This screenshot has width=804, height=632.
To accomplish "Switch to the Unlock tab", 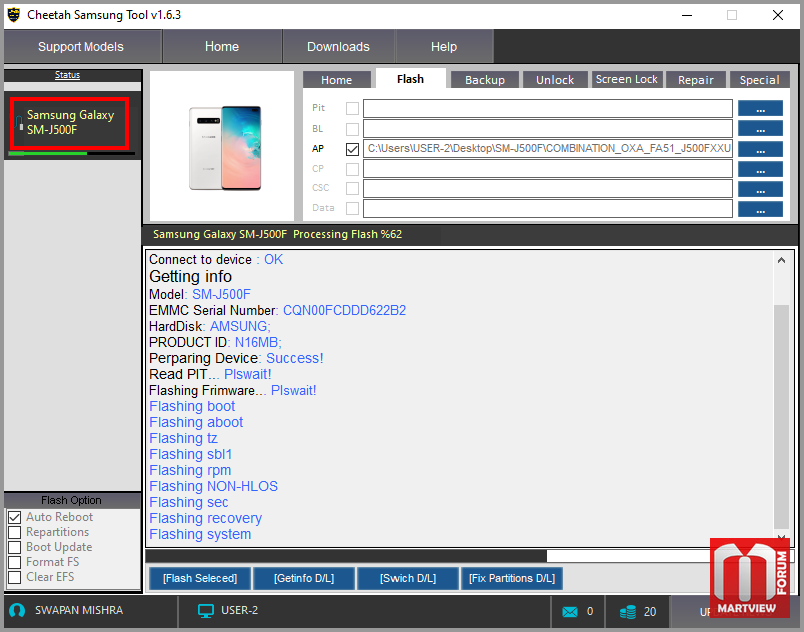I will [x=555, y=80].
